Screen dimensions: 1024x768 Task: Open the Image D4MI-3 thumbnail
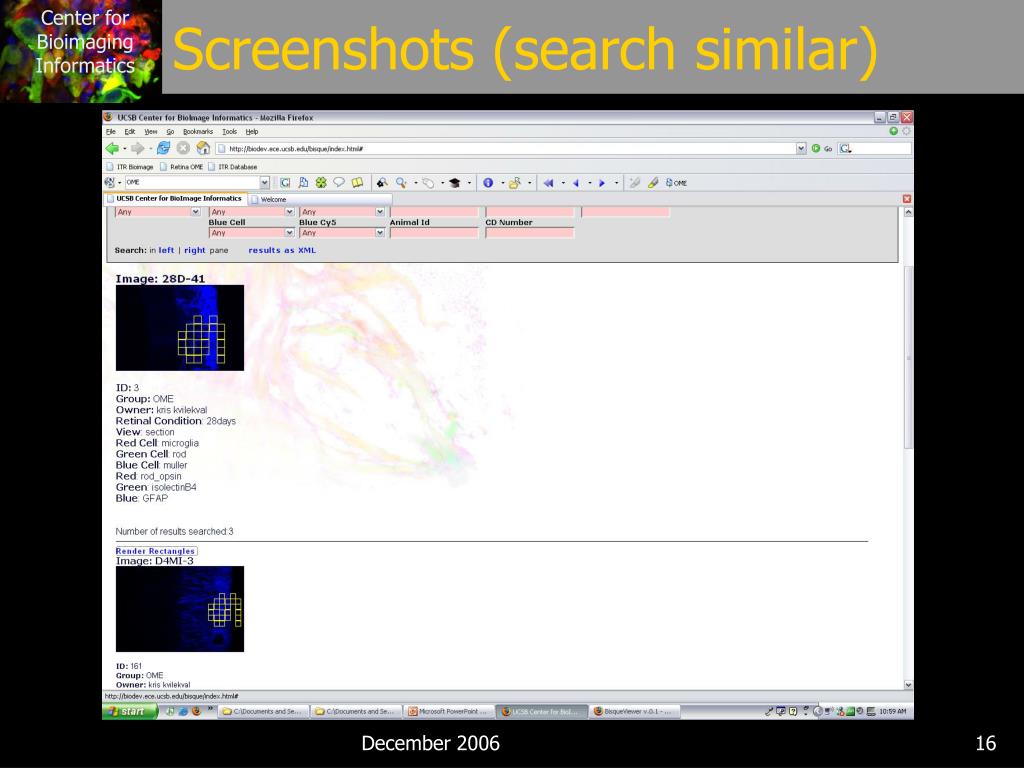[x=180, y=609]
